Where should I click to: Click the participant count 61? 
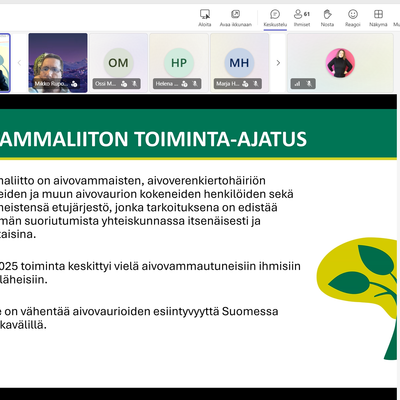click(x=307, y=14)
